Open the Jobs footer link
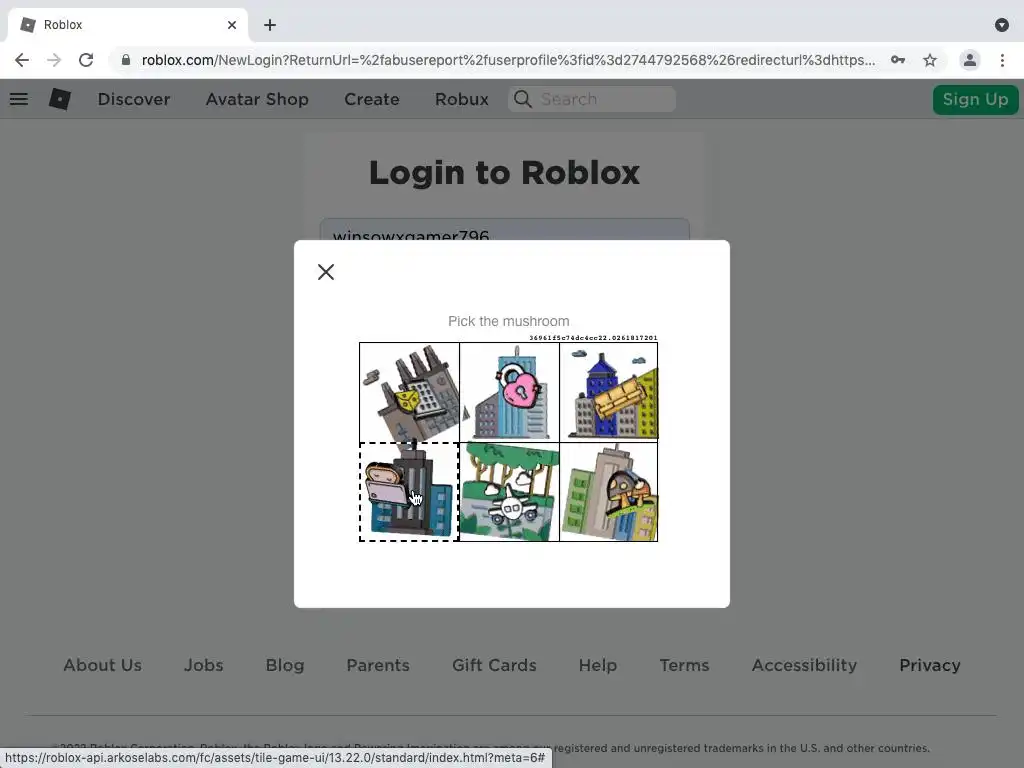1024x768 pixels. click(x=203, y=665)
